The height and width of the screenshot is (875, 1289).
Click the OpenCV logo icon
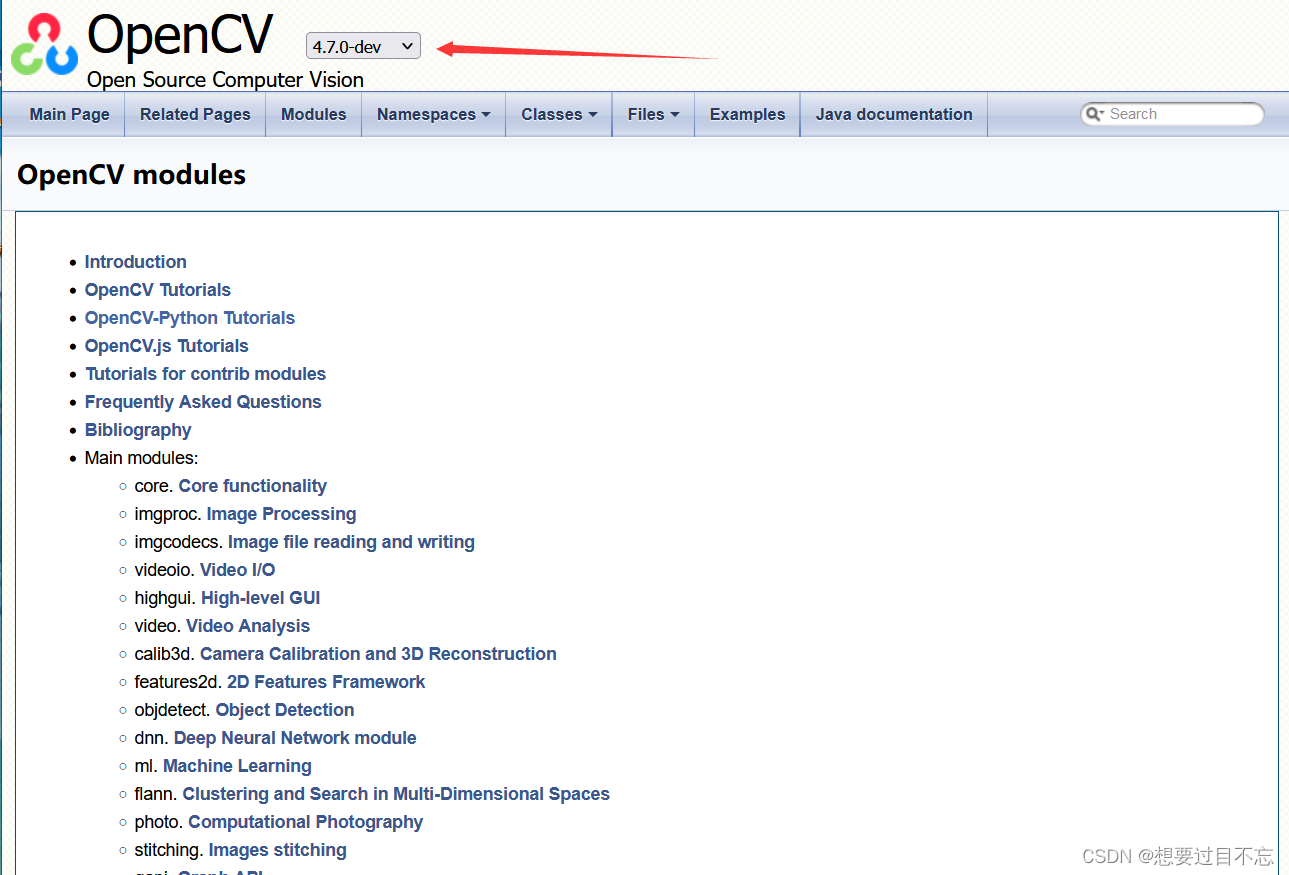(44, 45)
